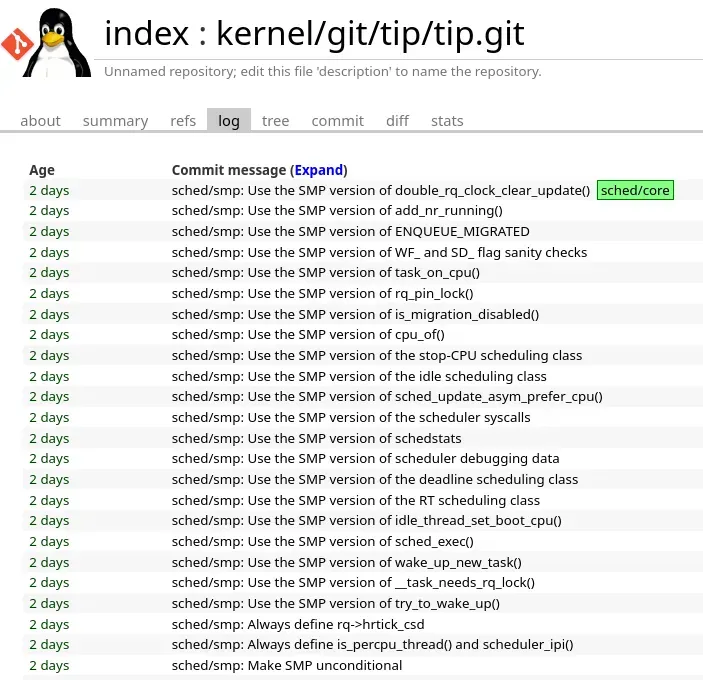703x680 pixels.
Task: Click the green sched/core branch tag
Action: point(635,190)
